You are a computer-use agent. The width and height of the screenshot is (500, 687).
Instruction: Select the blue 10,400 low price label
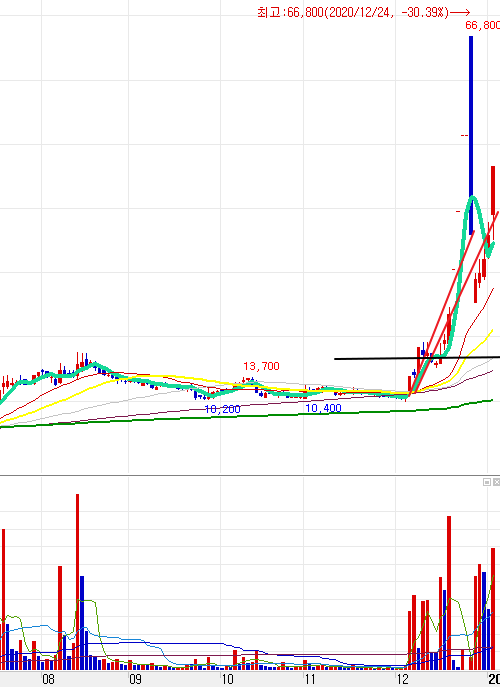(323, 408)
